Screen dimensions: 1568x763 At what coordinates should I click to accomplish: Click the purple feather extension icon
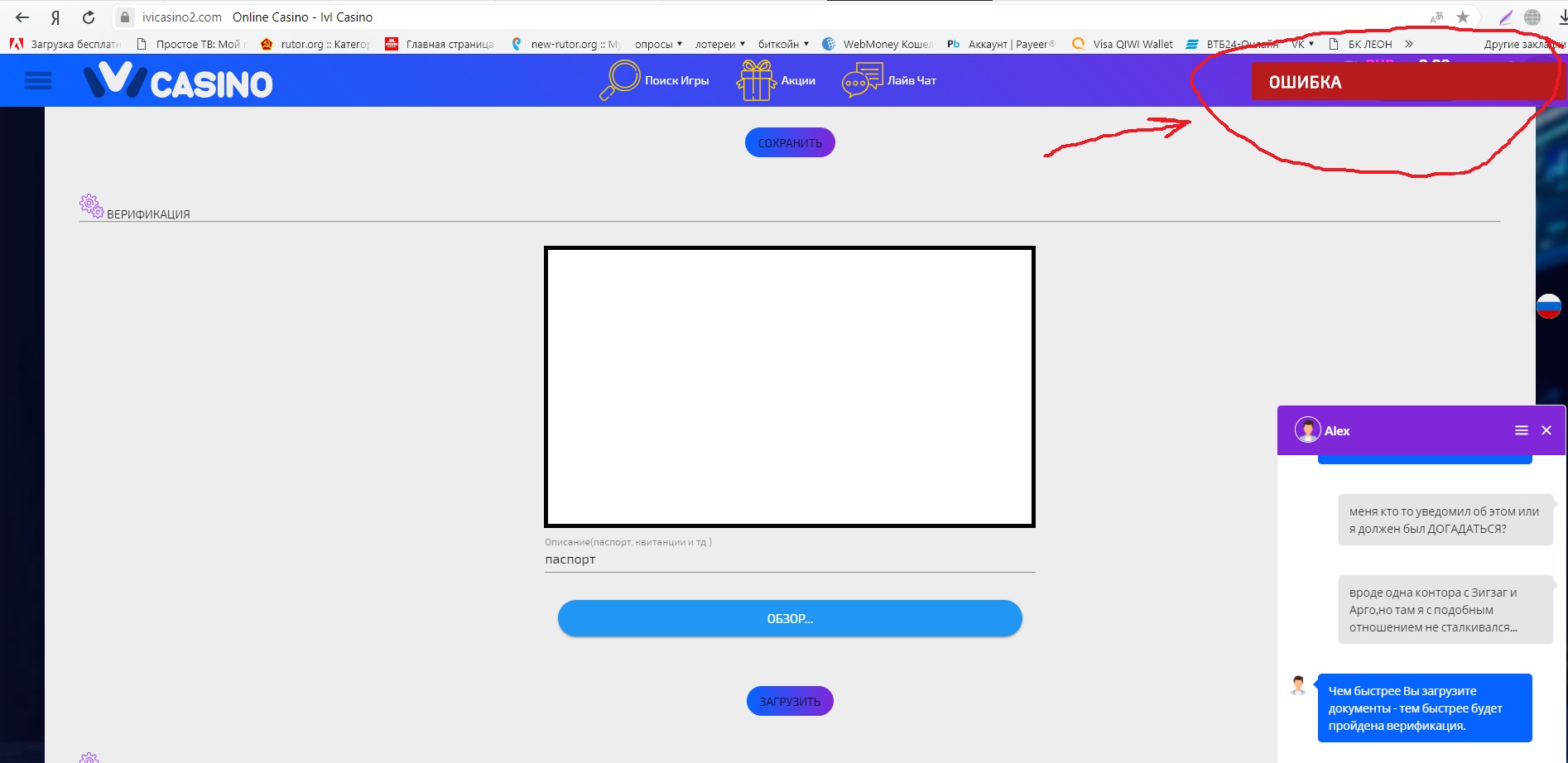tap(1506, 17)
